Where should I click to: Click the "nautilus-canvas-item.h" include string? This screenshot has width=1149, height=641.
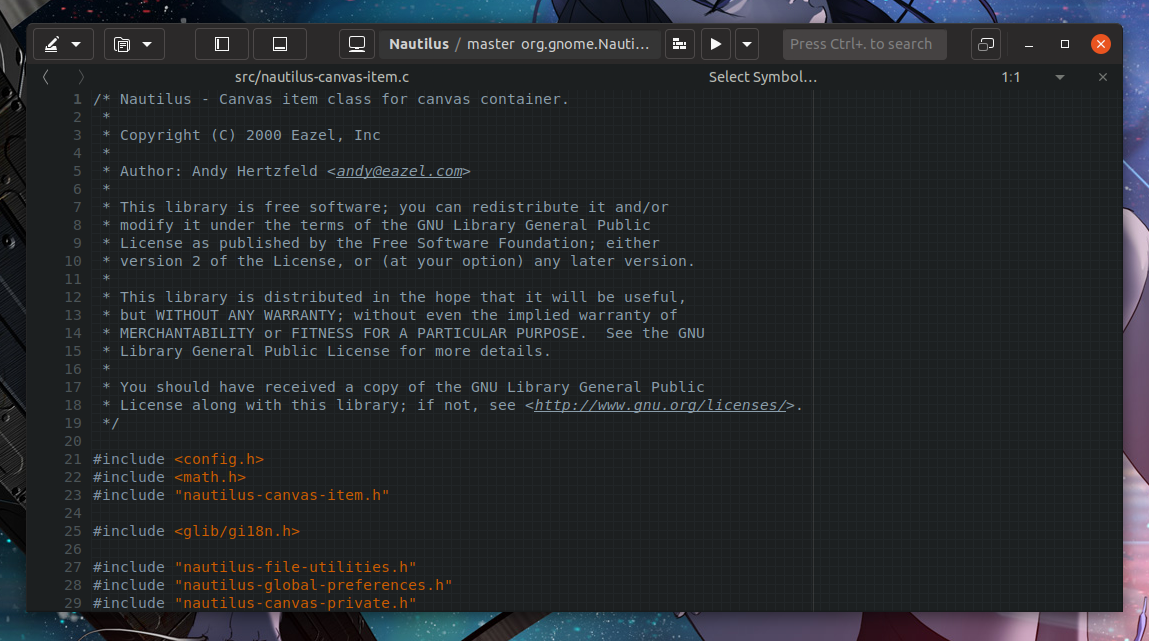point(282,495)
